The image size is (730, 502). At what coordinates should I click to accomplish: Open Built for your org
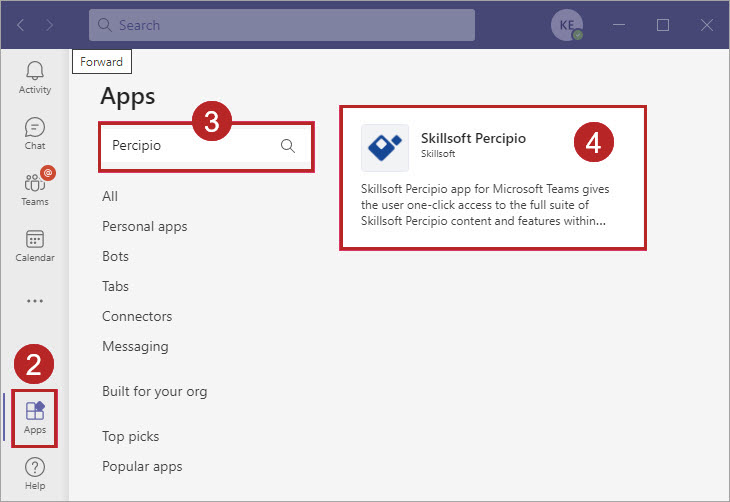coord(155,392)
